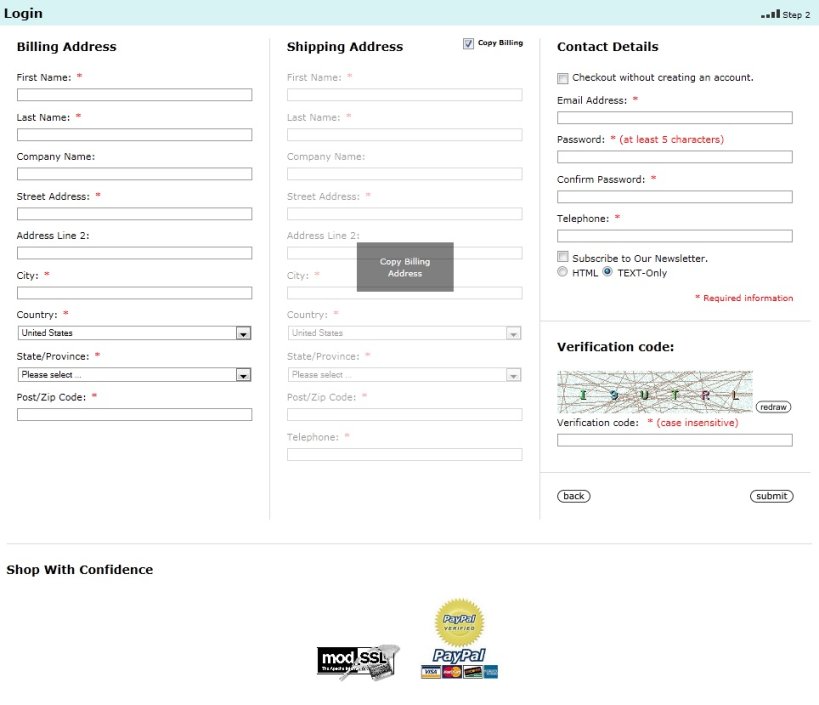Select the HTML newsletter radio button

[562, 271]
